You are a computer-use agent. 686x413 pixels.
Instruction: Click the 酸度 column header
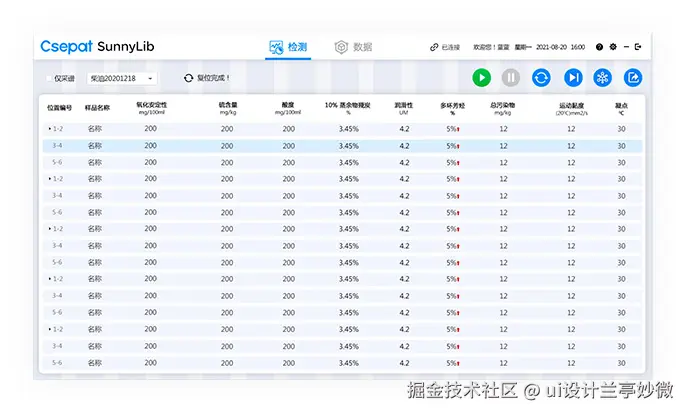click(288, 108)
